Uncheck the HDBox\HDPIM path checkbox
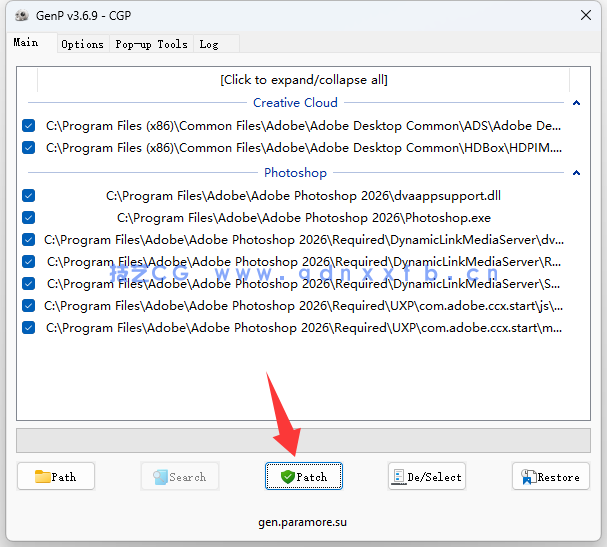Screen dimensions: 607x547 [28, 148]
